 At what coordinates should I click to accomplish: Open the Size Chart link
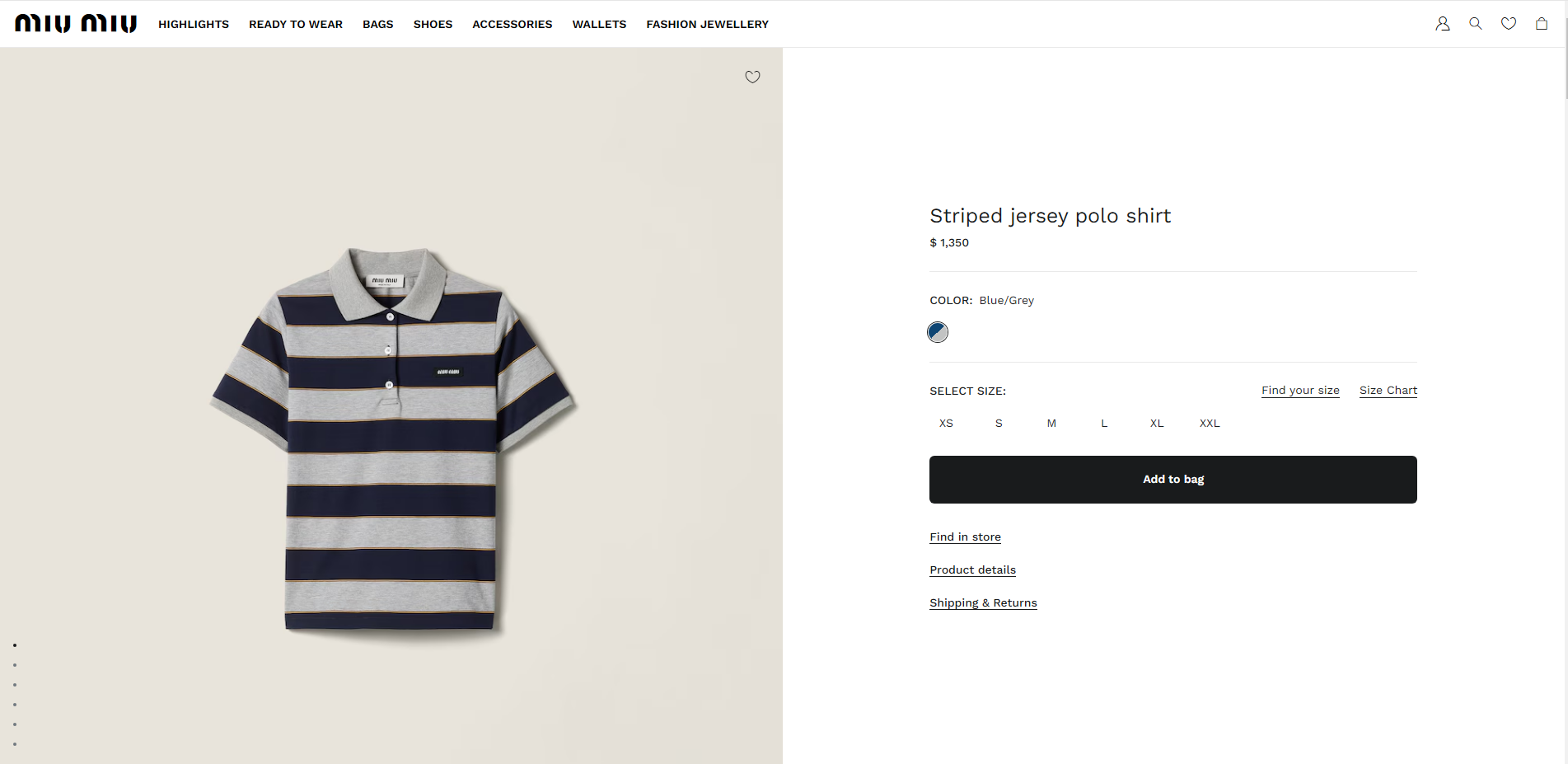tap(1388, 391)
